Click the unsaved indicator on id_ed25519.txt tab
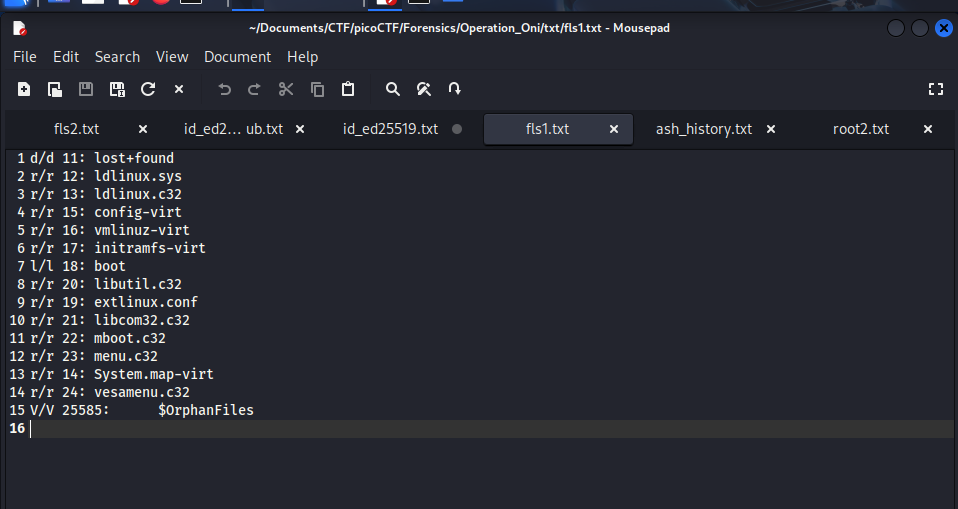958x509 pixels. click(457, 129)
